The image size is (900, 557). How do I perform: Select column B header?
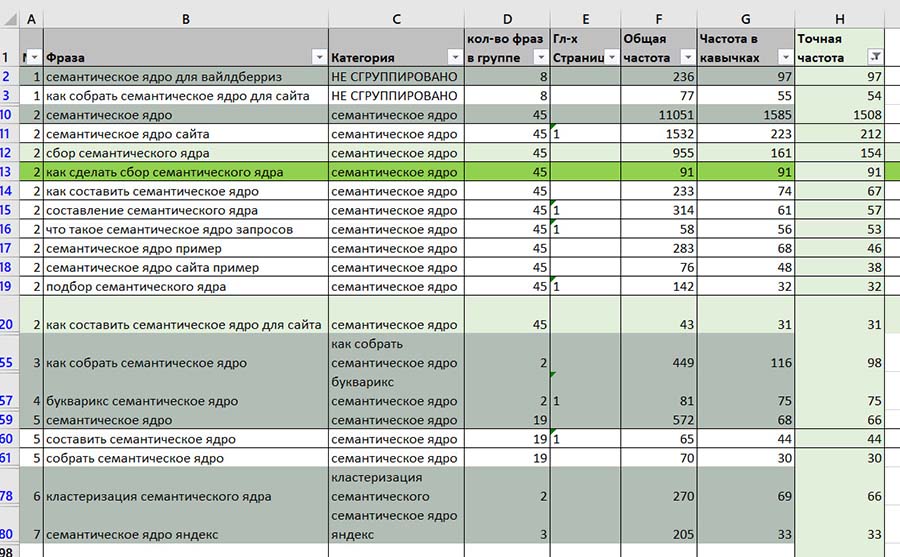[186, 18]
